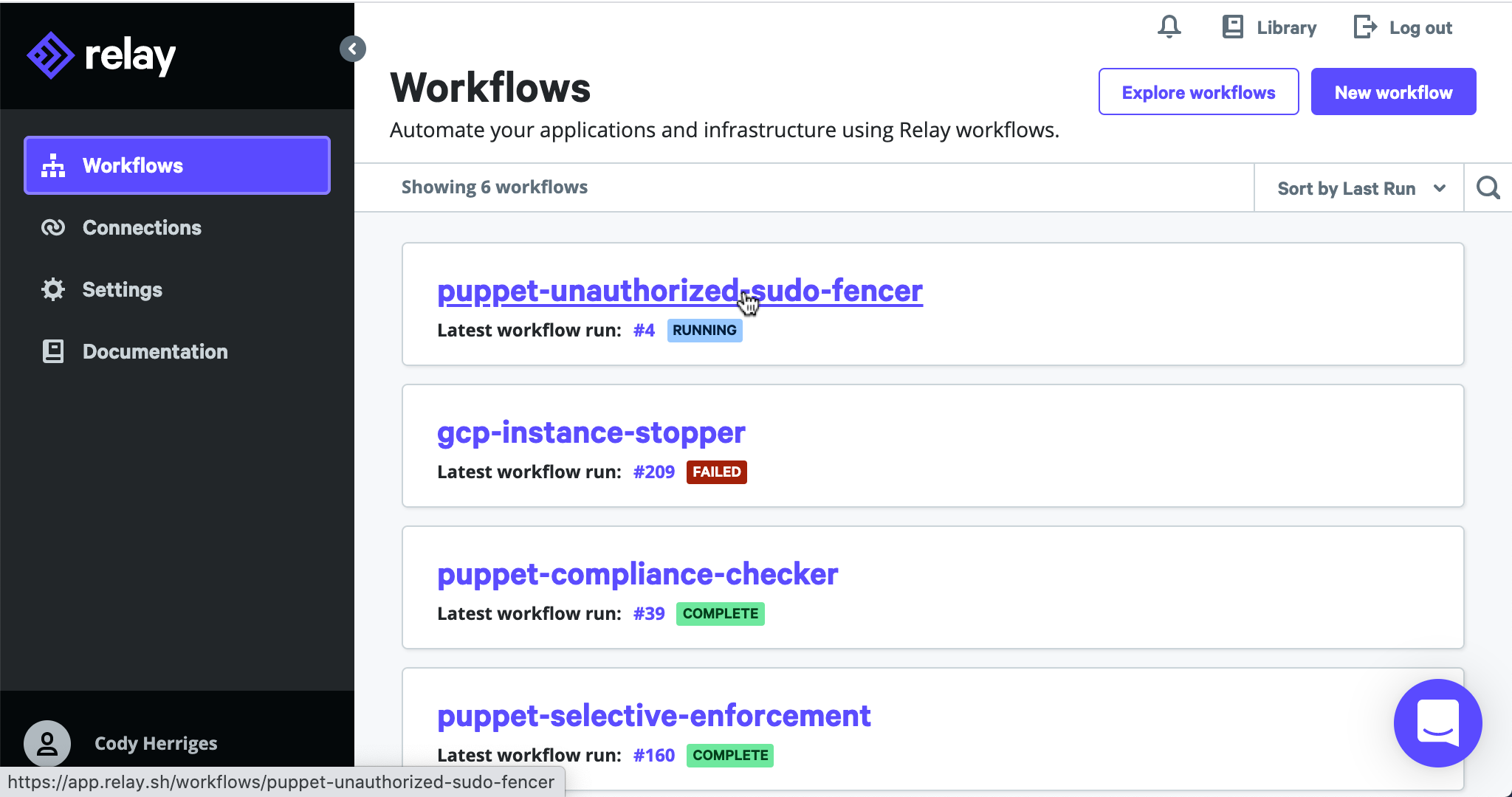The height and width of the screenshot is (797, 1512).
Task: Click the Relay logo icon in sidebar
Action: (49, 54)
